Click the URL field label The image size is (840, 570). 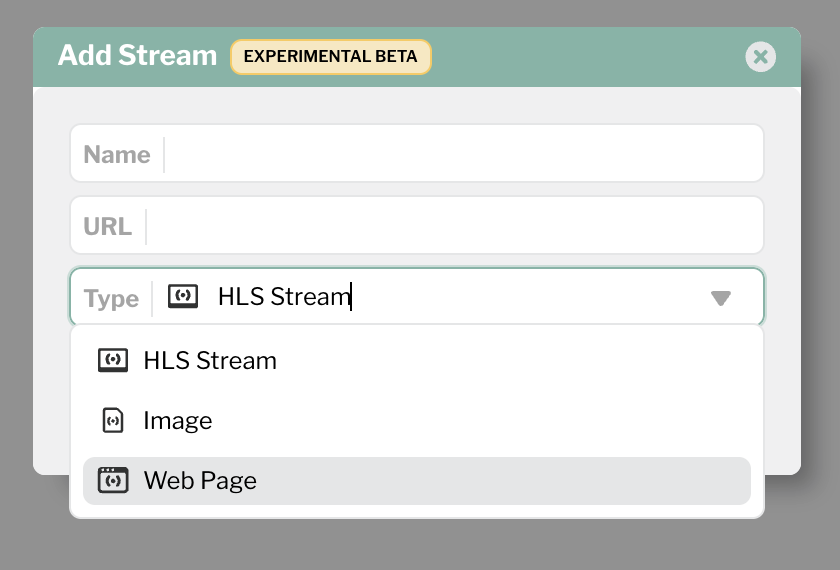pos(107,226)
